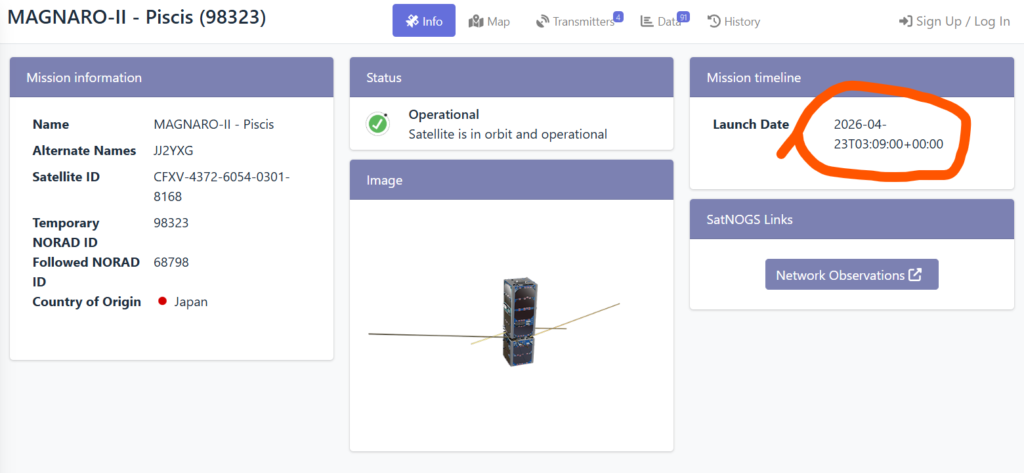Open the Info tab
This screenshot has width=1024, height=473.
pyautogui.click(x=424, y=21)
